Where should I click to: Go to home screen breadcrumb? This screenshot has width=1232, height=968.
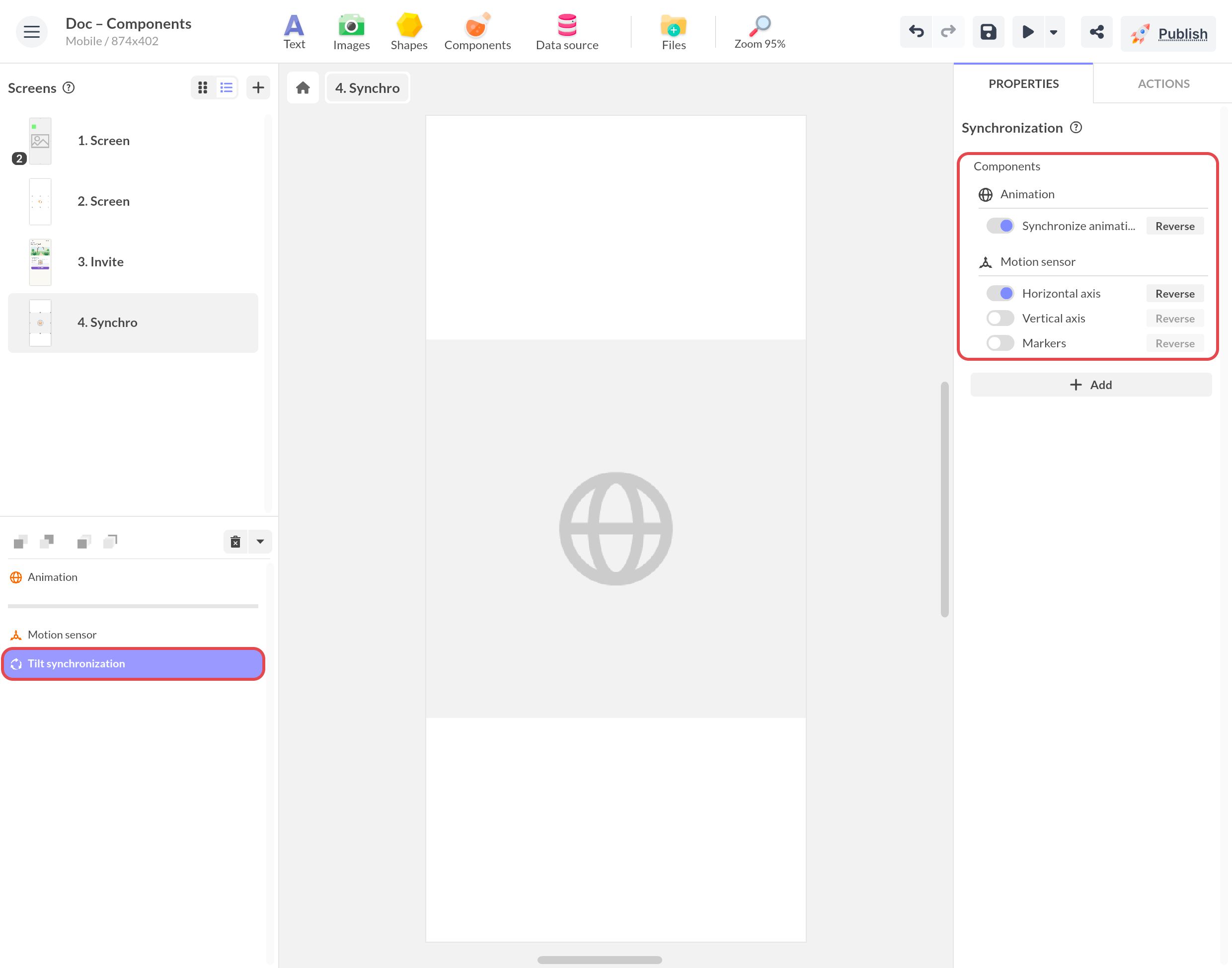point(303,88)
